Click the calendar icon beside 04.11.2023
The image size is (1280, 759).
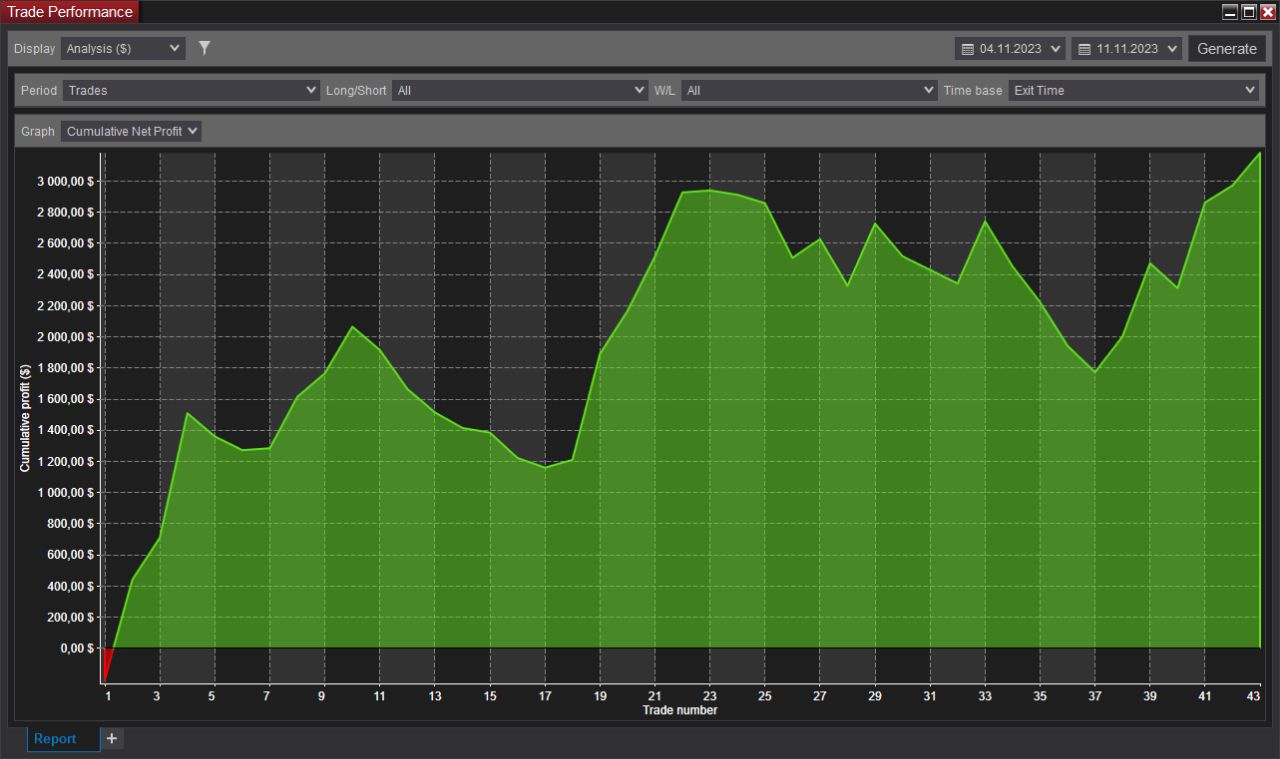point(967,49)
